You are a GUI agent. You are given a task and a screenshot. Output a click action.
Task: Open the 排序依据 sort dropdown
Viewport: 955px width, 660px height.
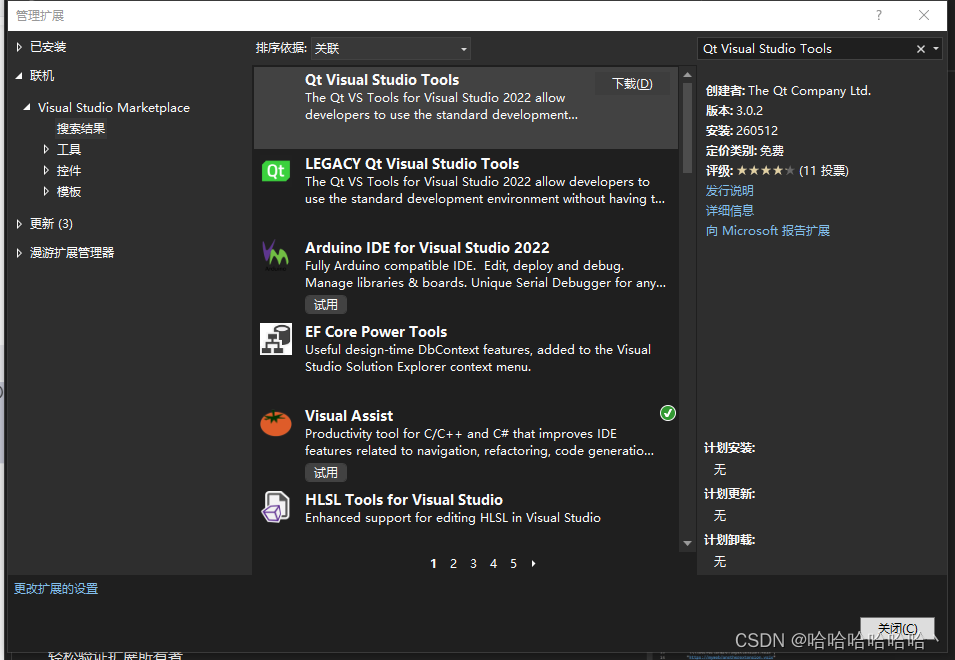pos(390,49)
